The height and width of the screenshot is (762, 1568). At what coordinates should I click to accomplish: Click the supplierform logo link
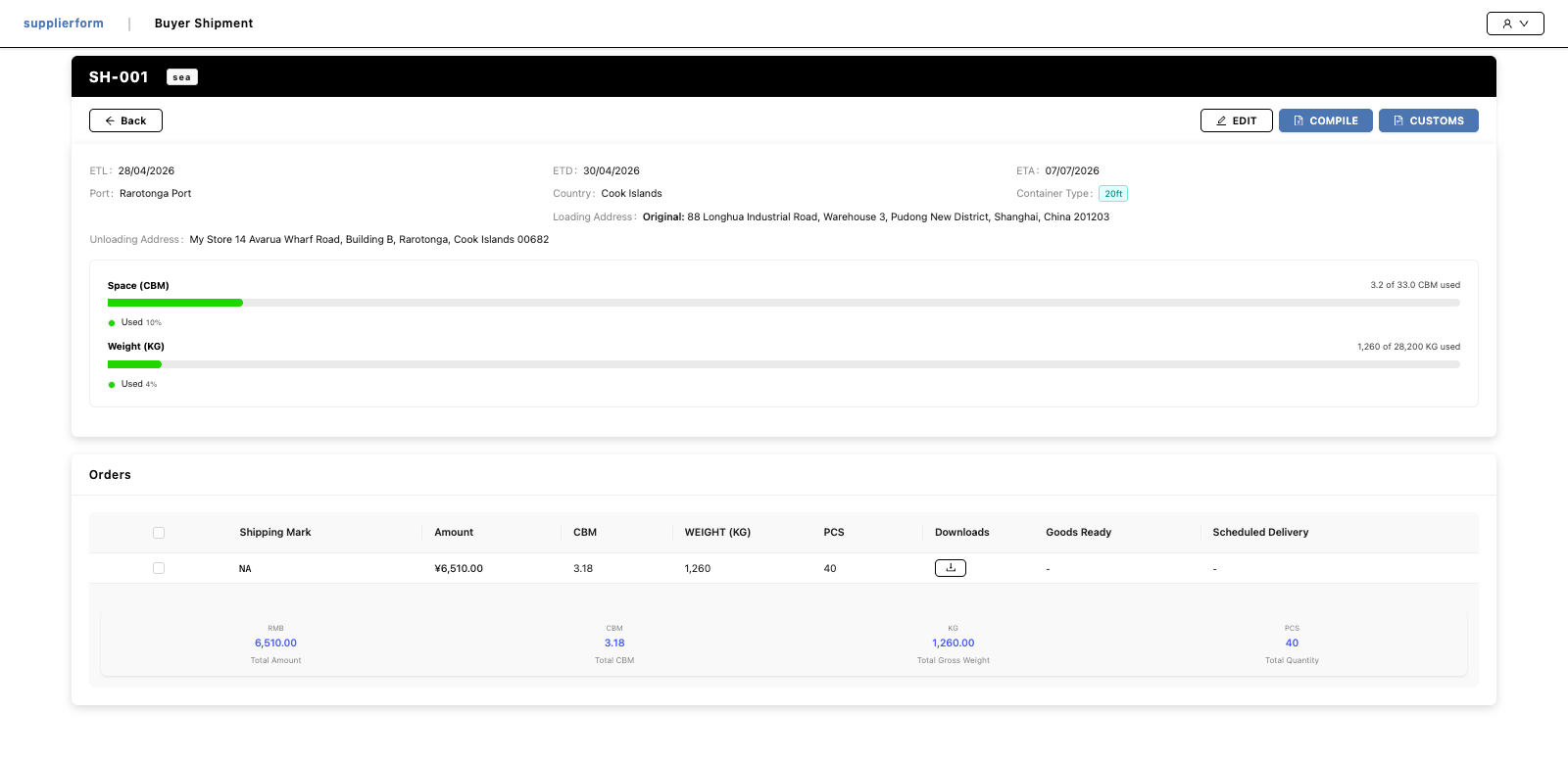click(64, 24)
